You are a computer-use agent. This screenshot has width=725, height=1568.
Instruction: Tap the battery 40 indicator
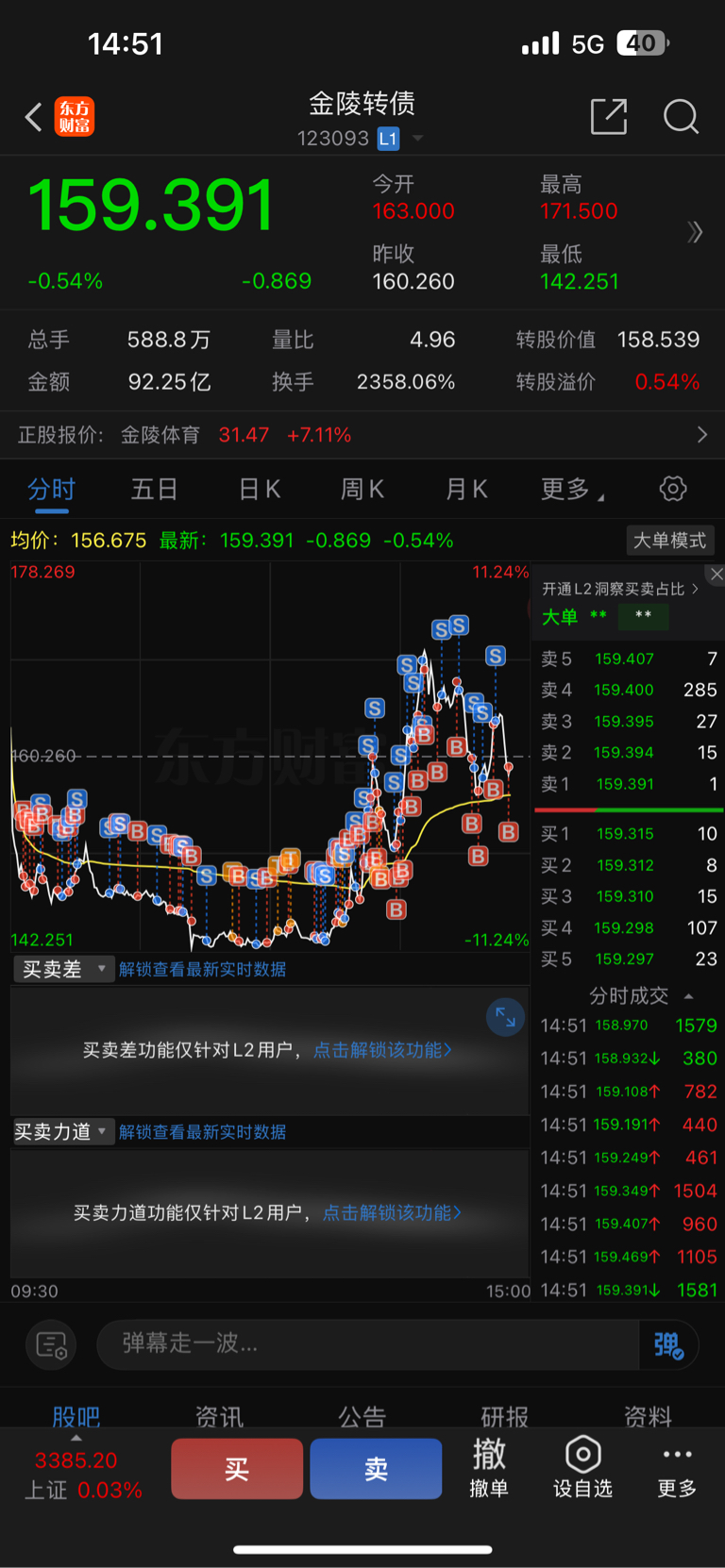[x=643, y=43]
